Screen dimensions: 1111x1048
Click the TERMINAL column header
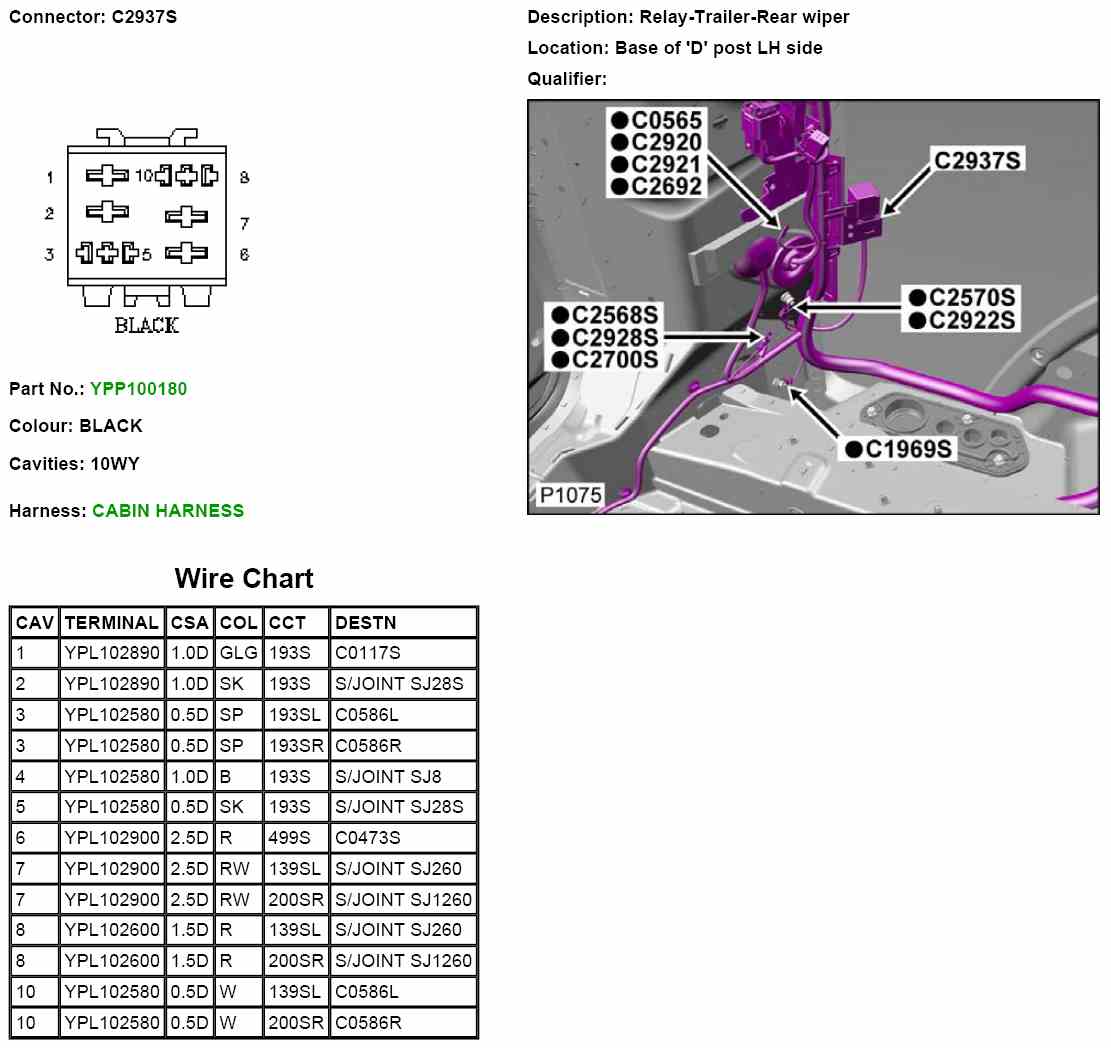111,623
